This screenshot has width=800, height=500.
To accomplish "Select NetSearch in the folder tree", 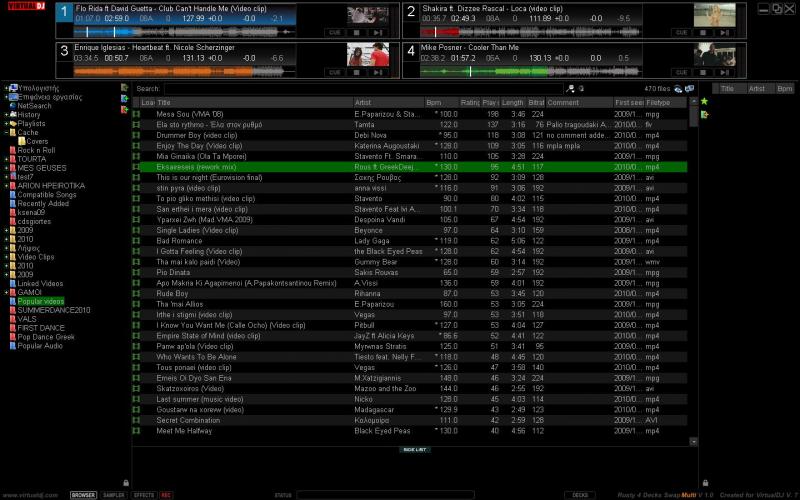I will tap(34, 106).
